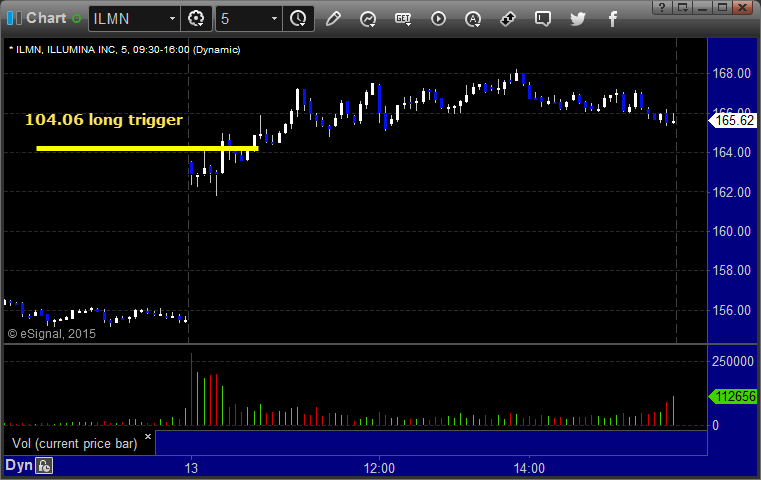
Task: Click the 250000 volume axis label
Action: click(x=732, y=362)
